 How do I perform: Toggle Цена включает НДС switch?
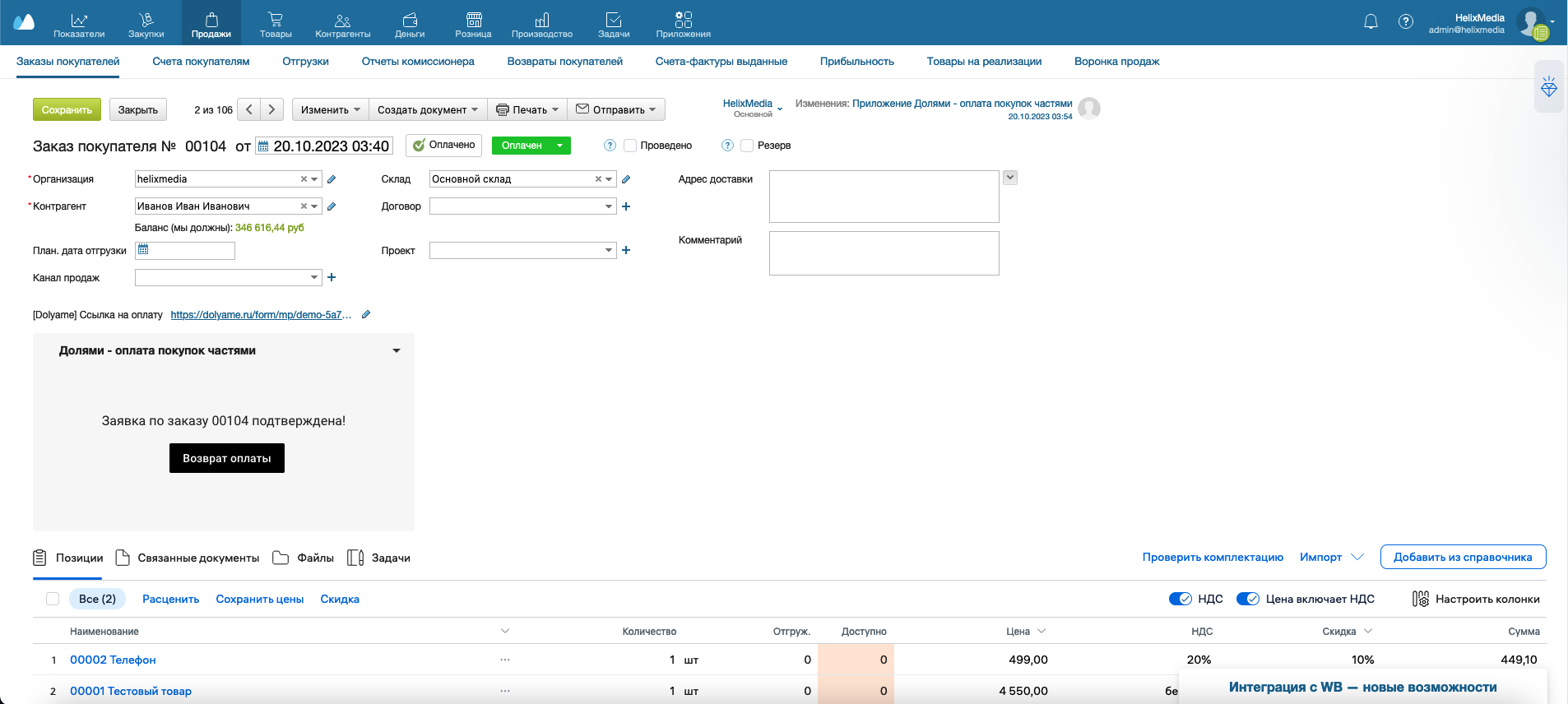tap(1248, 599)
